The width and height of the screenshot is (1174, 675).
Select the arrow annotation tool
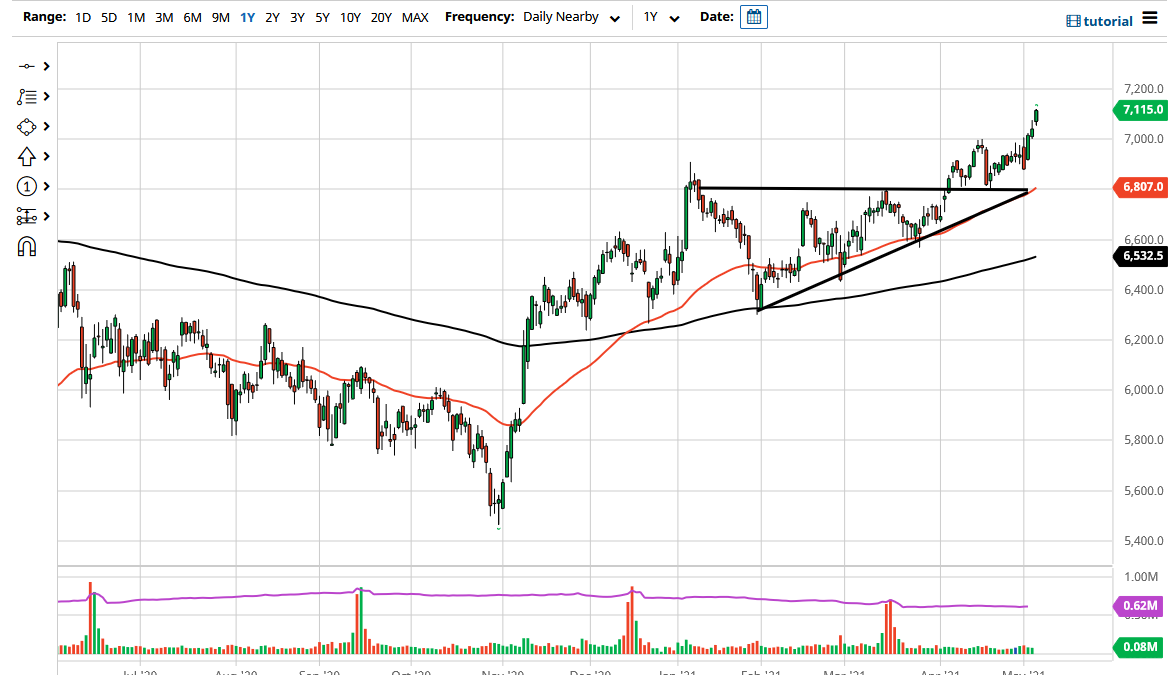coord(27,156)
